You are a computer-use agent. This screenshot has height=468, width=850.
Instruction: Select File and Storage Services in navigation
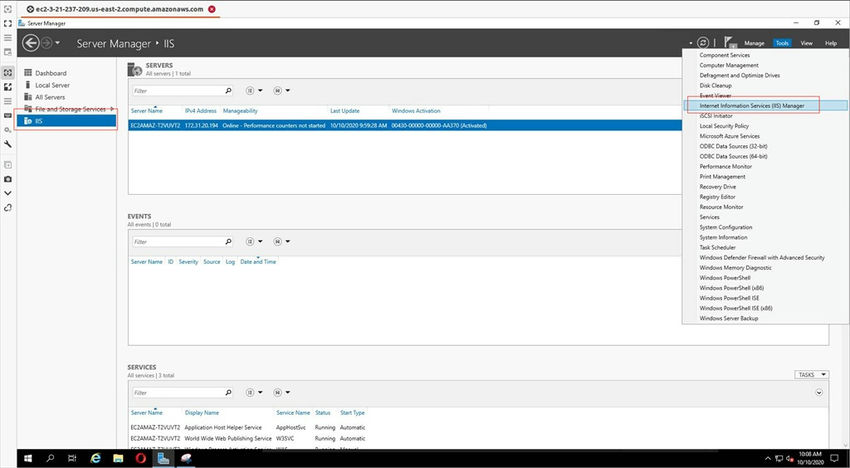[x=70, y=109]
